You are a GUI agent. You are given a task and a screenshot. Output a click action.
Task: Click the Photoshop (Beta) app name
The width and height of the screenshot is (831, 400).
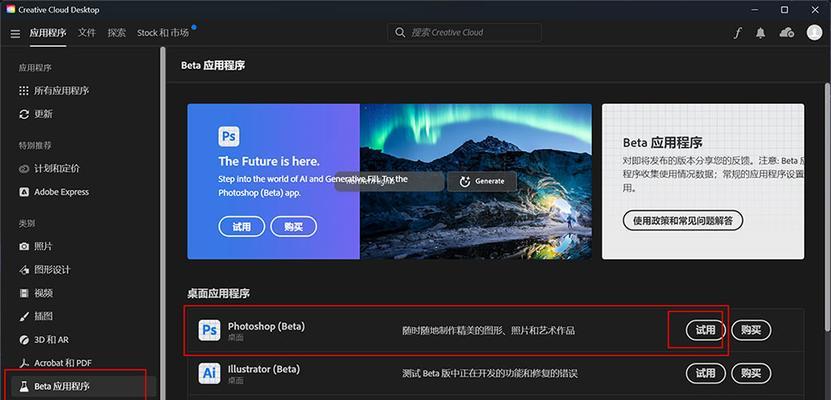(x=266, y=326)
